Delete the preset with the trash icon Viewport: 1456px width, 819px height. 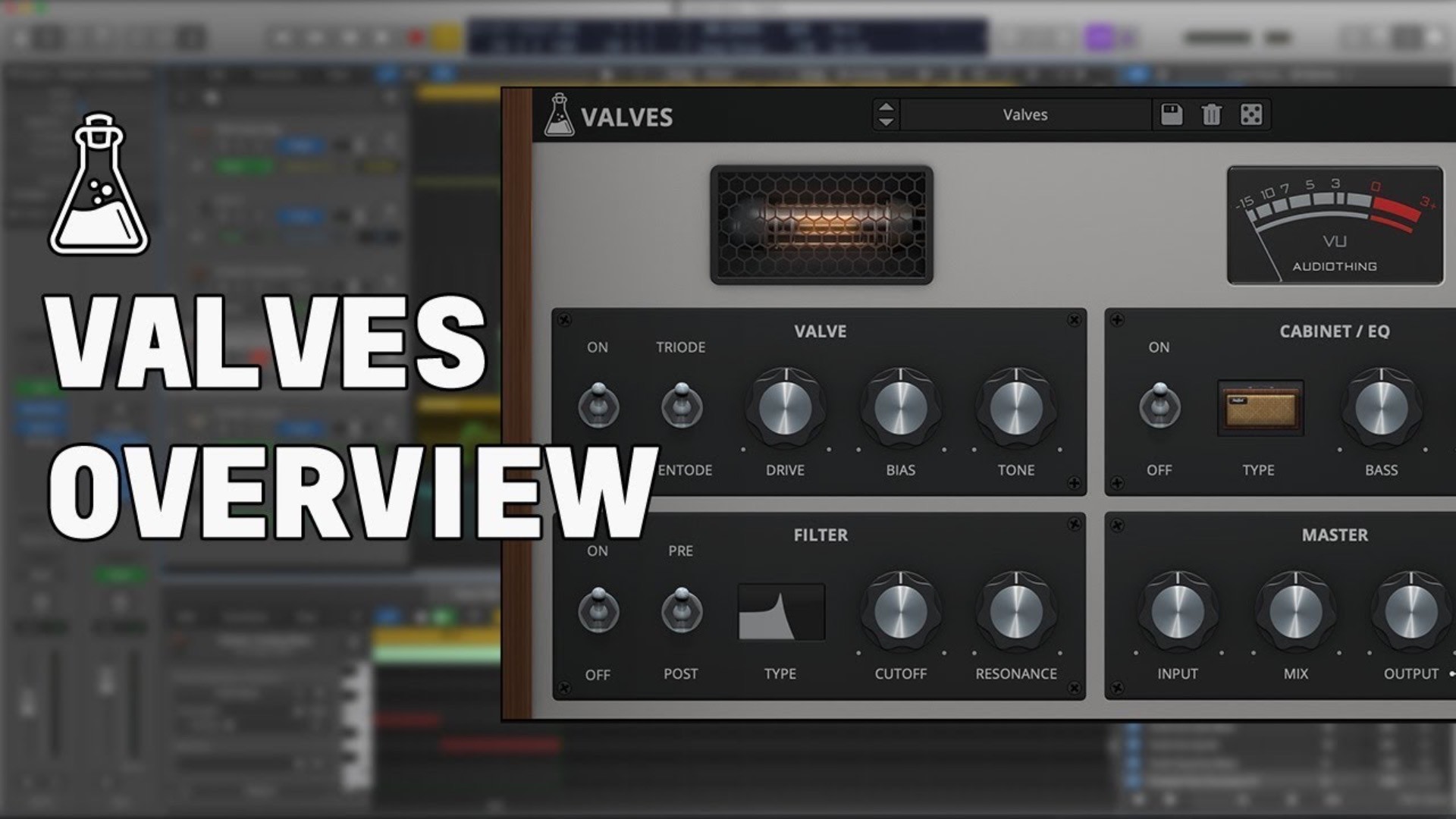pos(1212,114)
